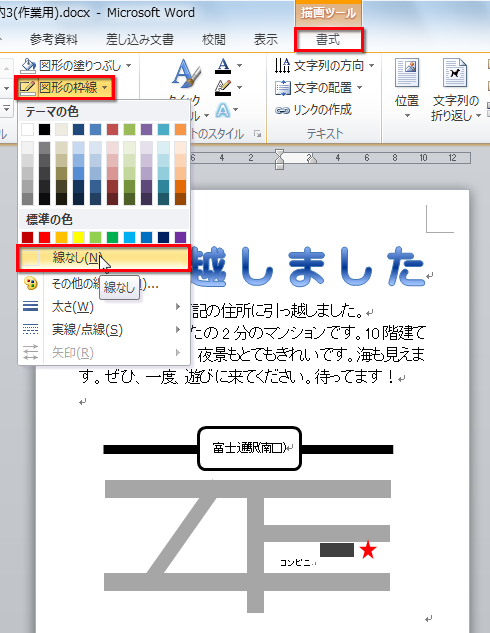Click the 太さ line weight icon
The width and height of the screenshot is (490, 633).
click(31, 306)
